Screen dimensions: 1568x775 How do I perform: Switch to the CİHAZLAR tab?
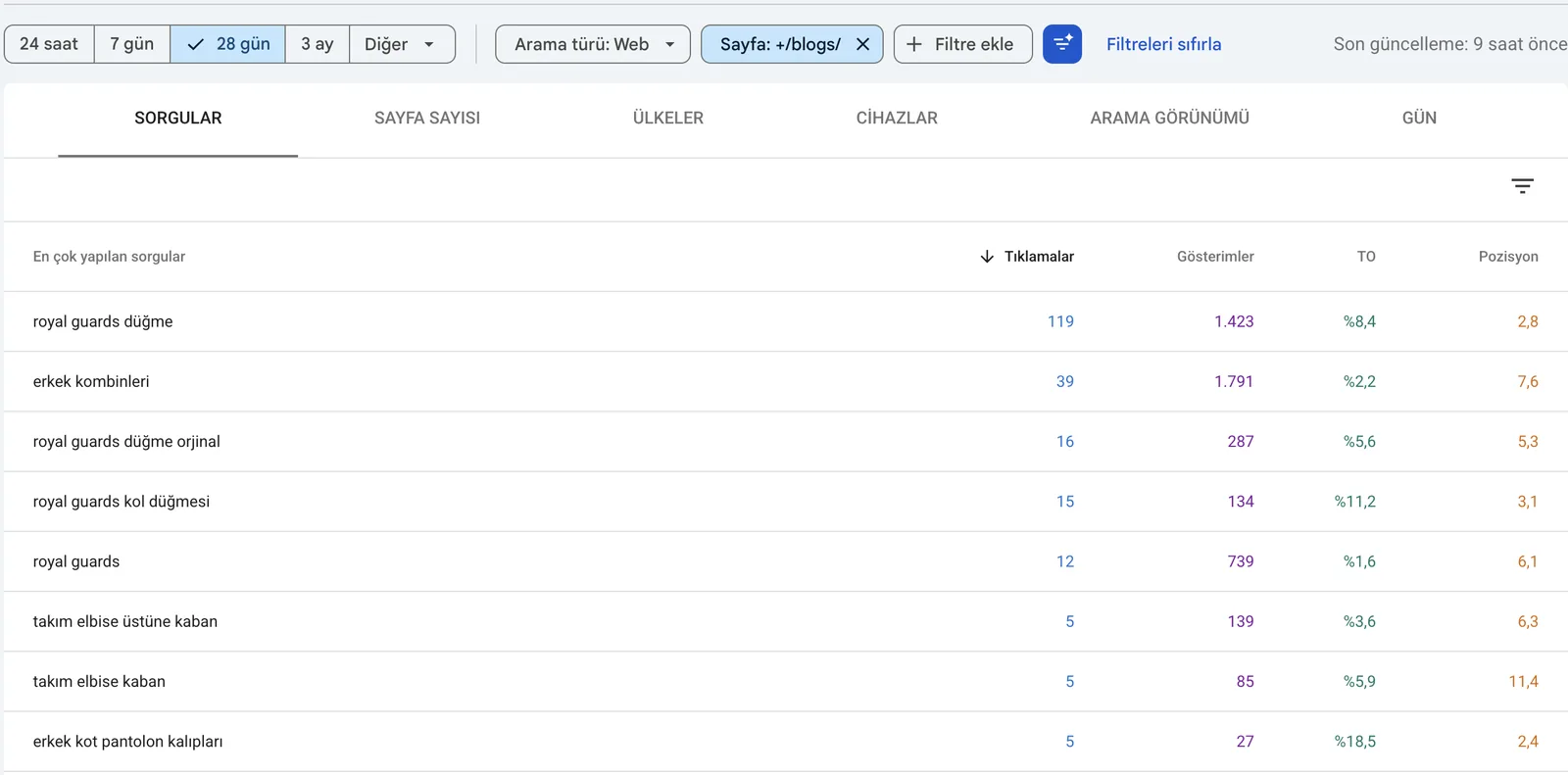(897, 118)
